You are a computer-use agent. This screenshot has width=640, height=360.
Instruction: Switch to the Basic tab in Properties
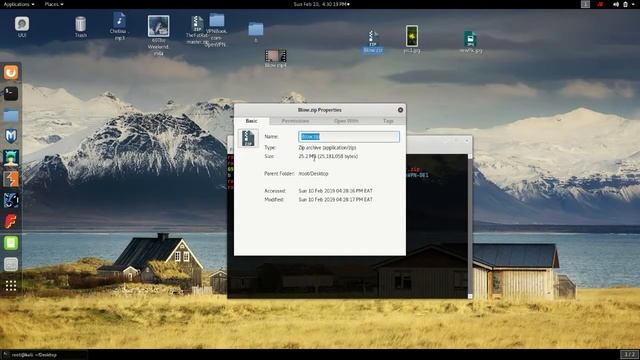[251, 121]
